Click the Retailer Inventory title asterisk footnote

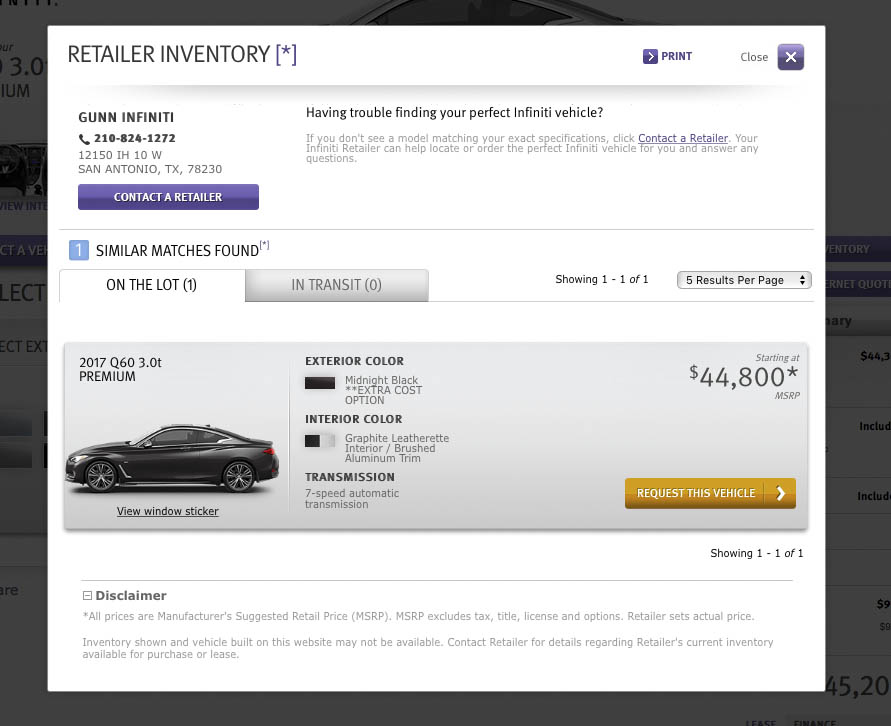286,55
